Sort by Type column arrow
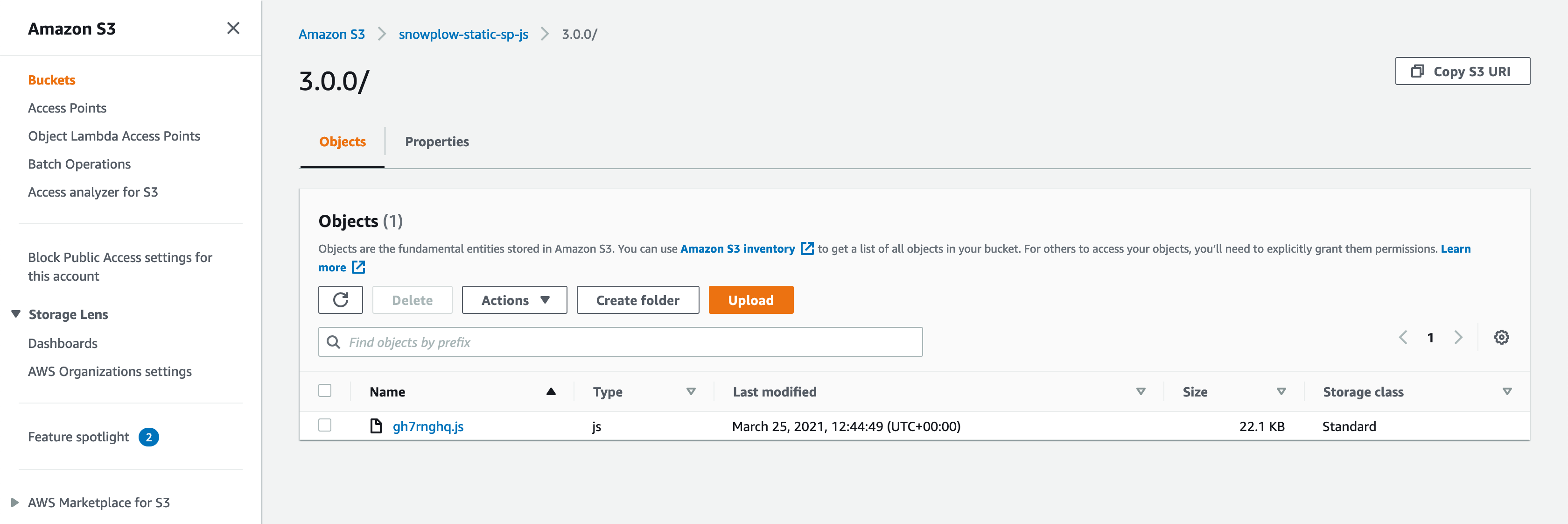The width and height of the screenshot is (1568, 524). [690, 392]
